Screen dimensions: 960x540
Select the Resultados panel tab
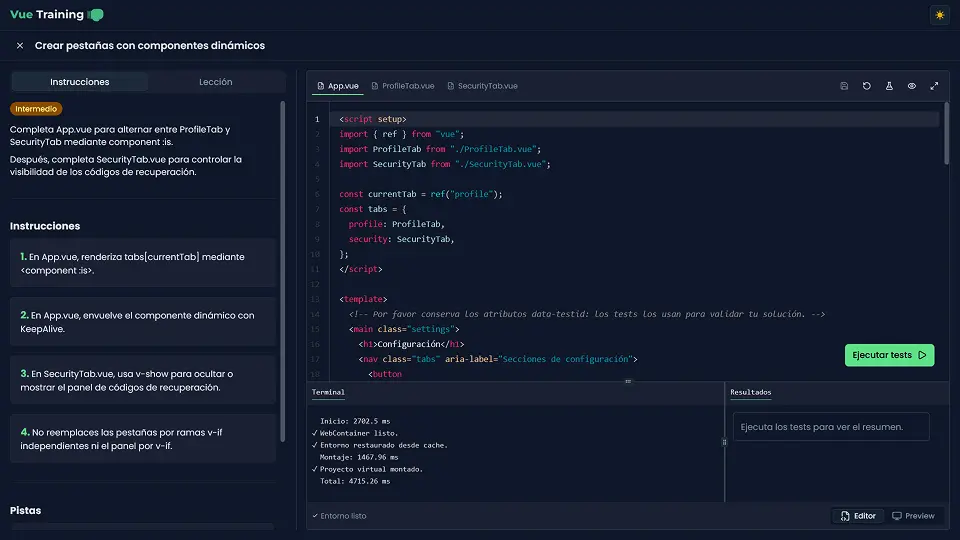(751, 392)
